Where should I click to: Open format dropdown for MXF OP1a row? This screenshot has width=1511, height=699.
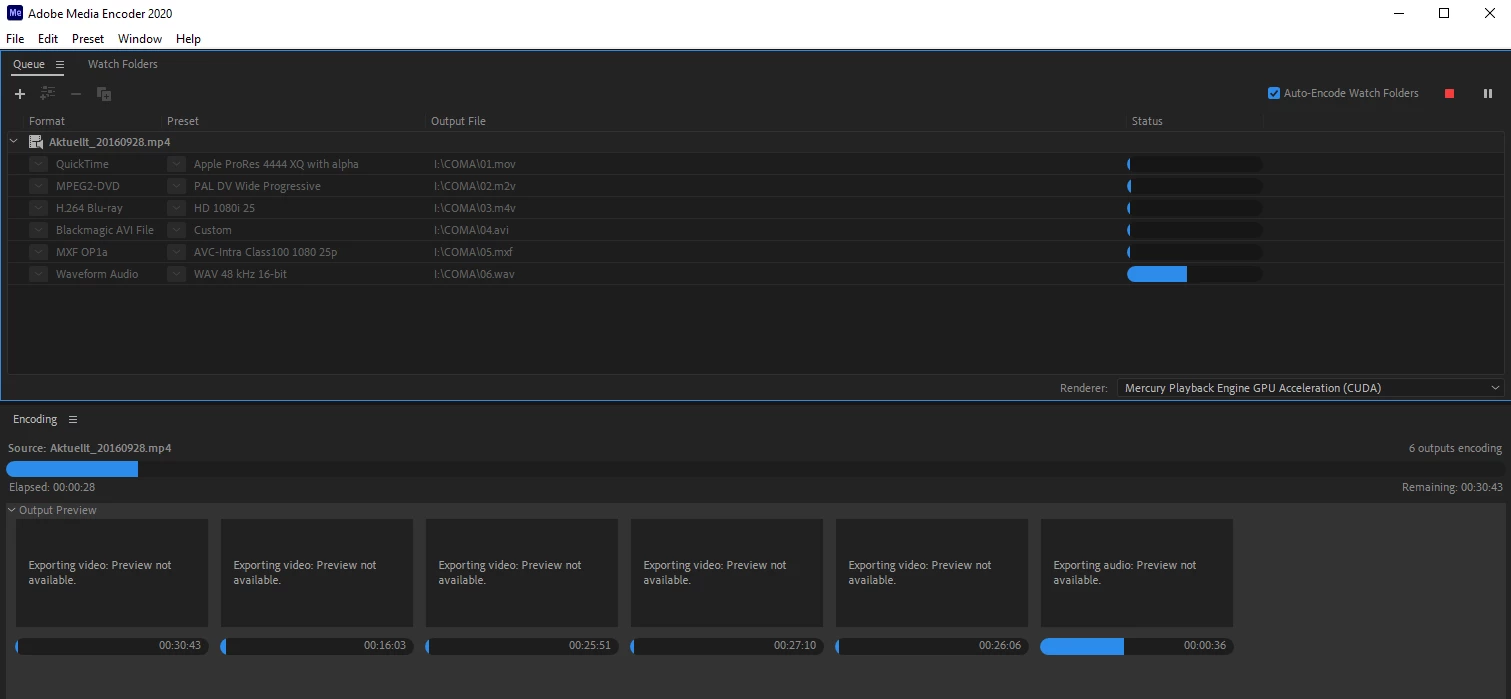pyautogui.click(x=38, y=252)
